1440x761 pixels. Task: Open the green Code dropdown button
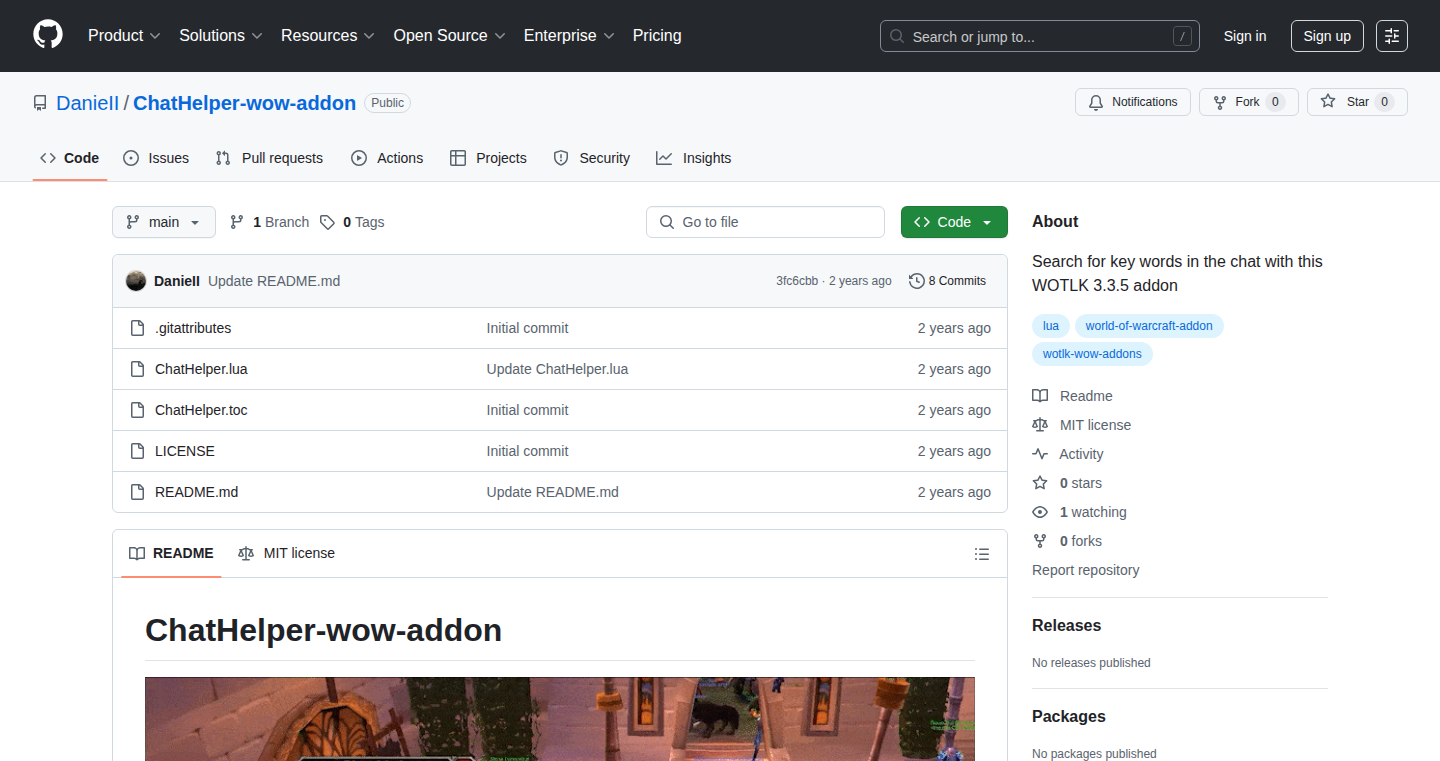[954, 222]
